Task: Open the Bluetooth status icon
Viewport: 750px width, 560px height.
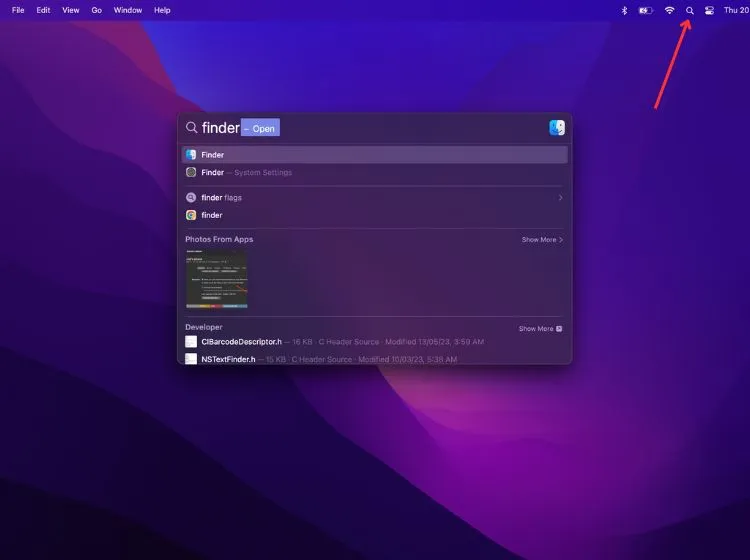Action: pos(624,11)
